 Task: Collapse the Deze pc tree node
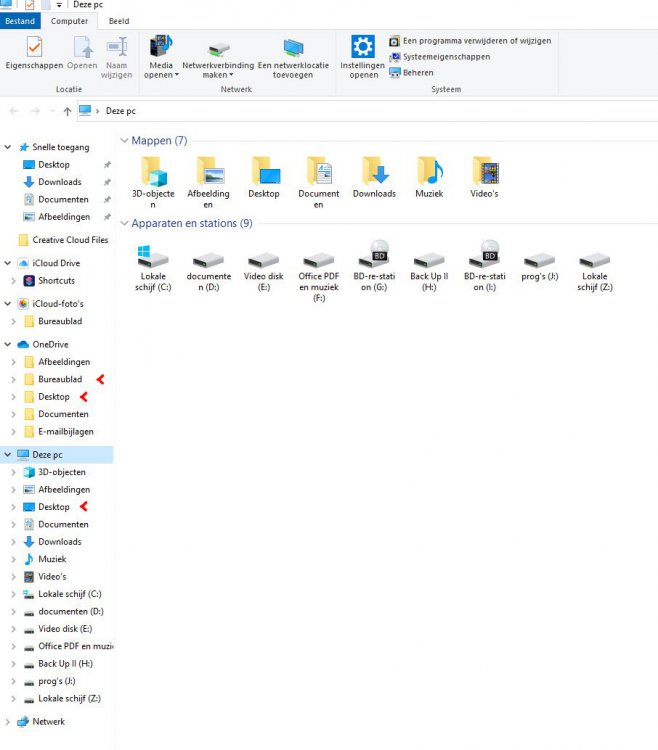pos(8,454)
